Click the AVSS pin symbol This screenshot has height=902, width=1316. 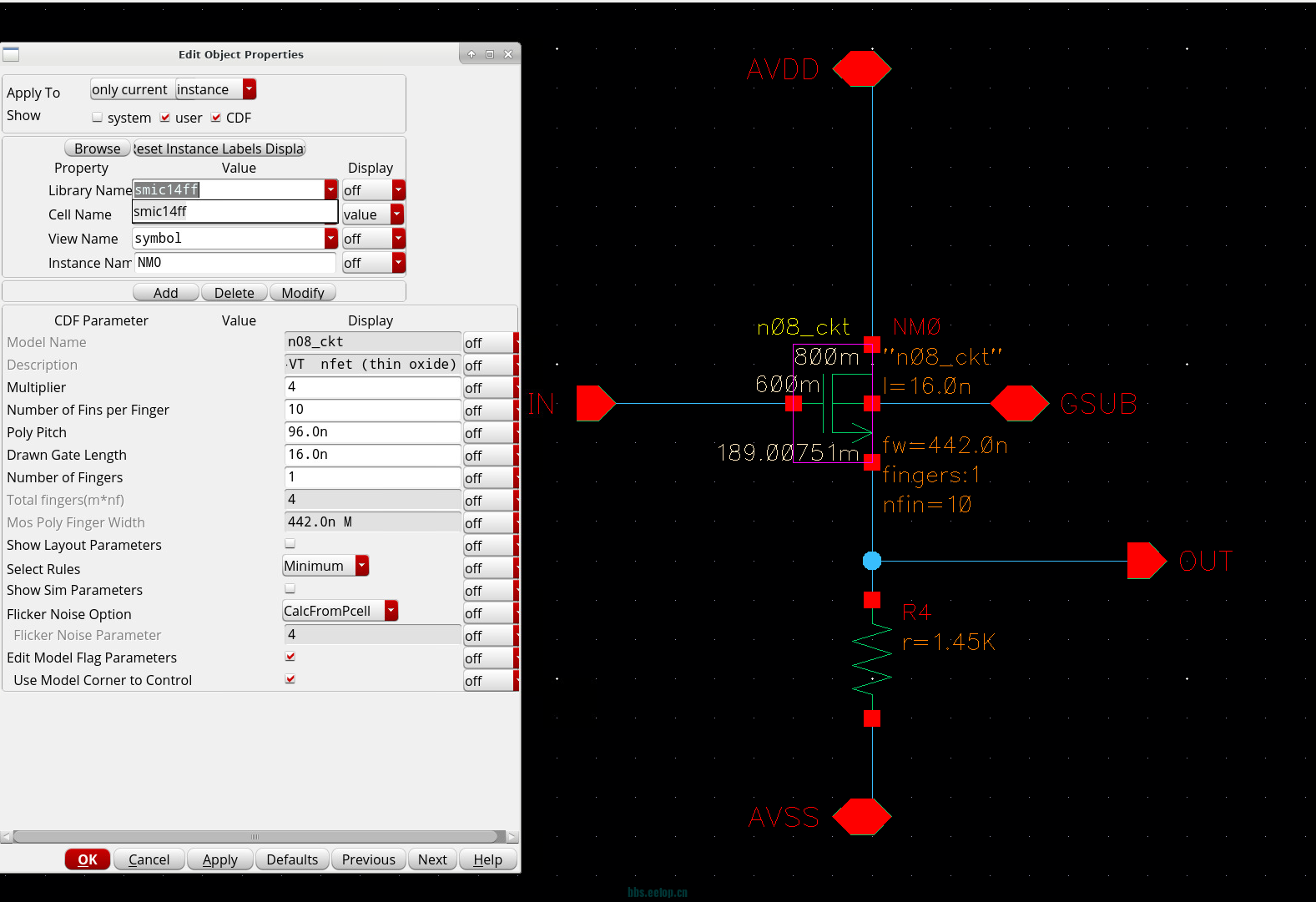(862, 817)
